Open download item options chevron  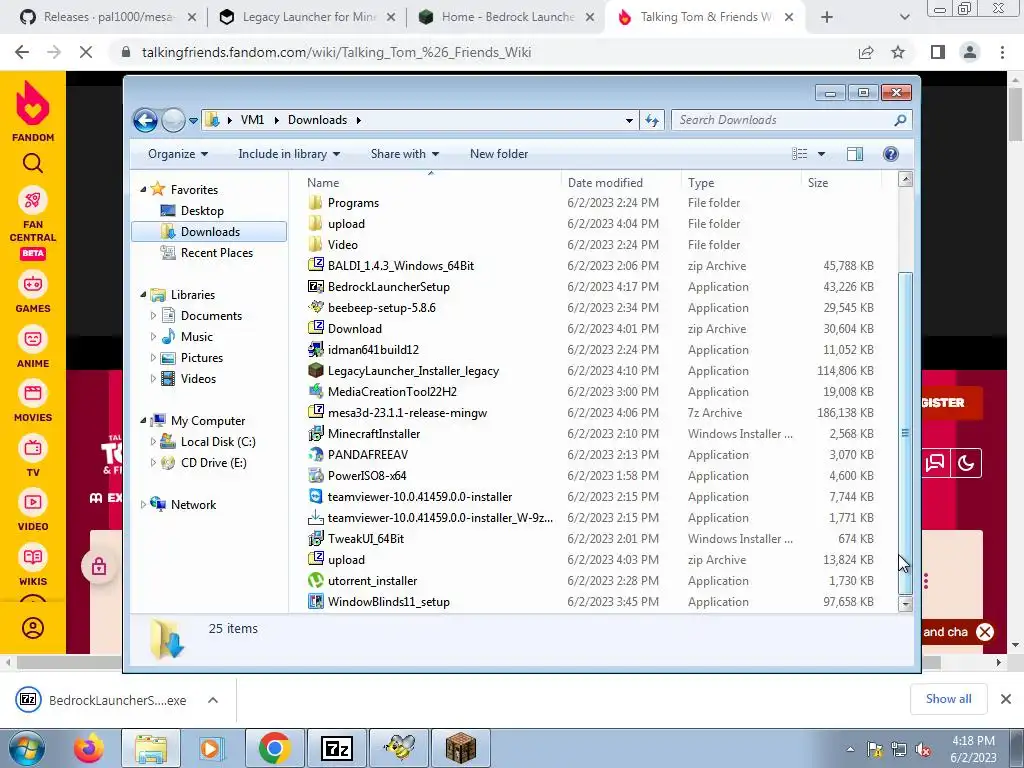[x=213, y=700]
